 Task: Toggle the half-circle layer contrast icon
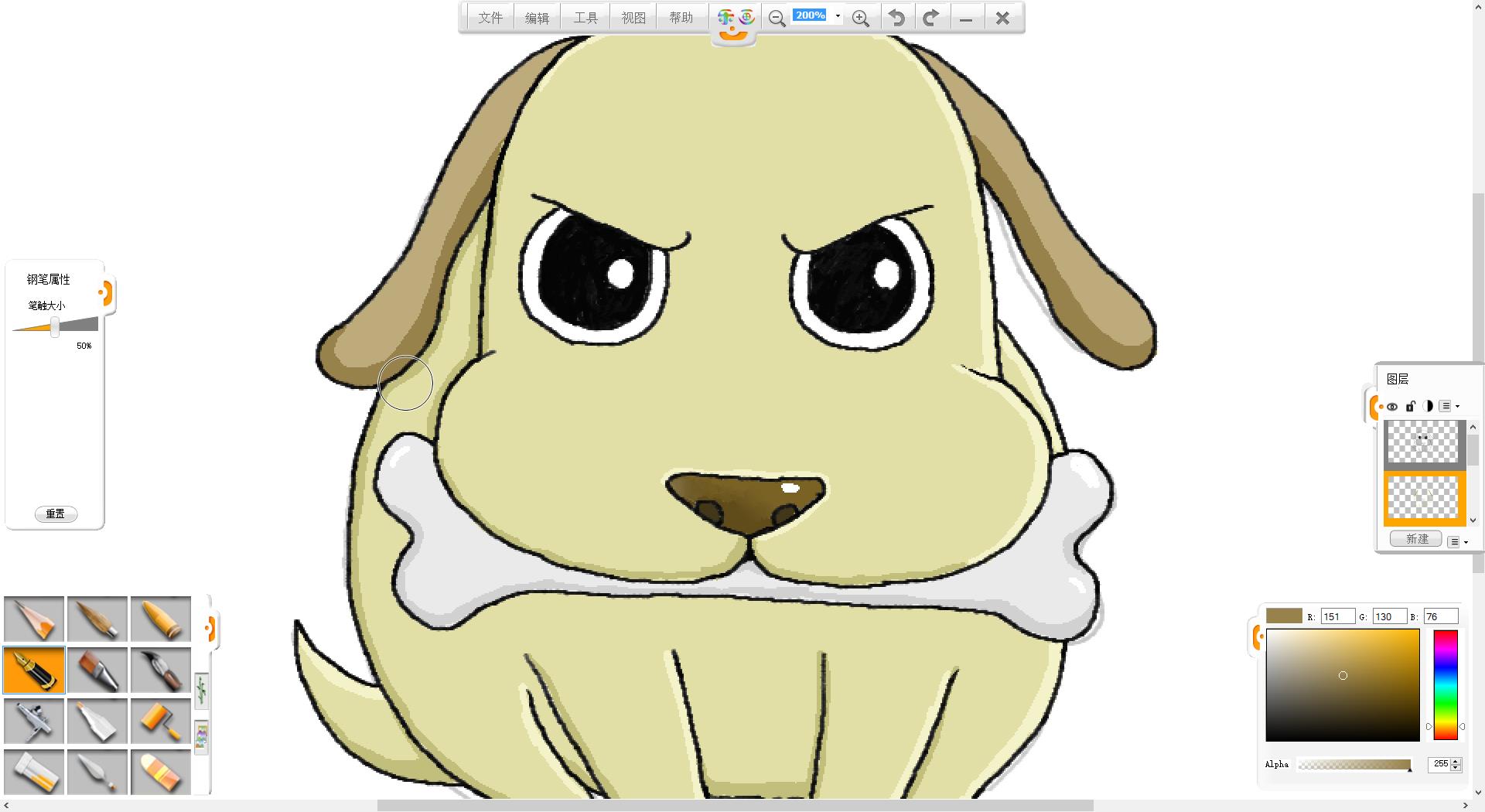point(1428,407)
